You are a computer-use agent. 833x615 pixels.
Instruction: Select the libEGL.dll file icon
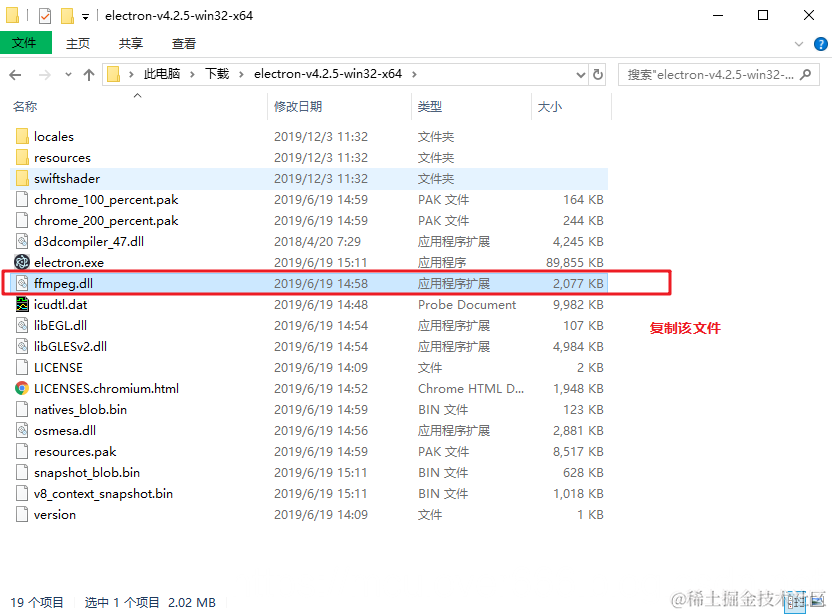coord(22,326)
